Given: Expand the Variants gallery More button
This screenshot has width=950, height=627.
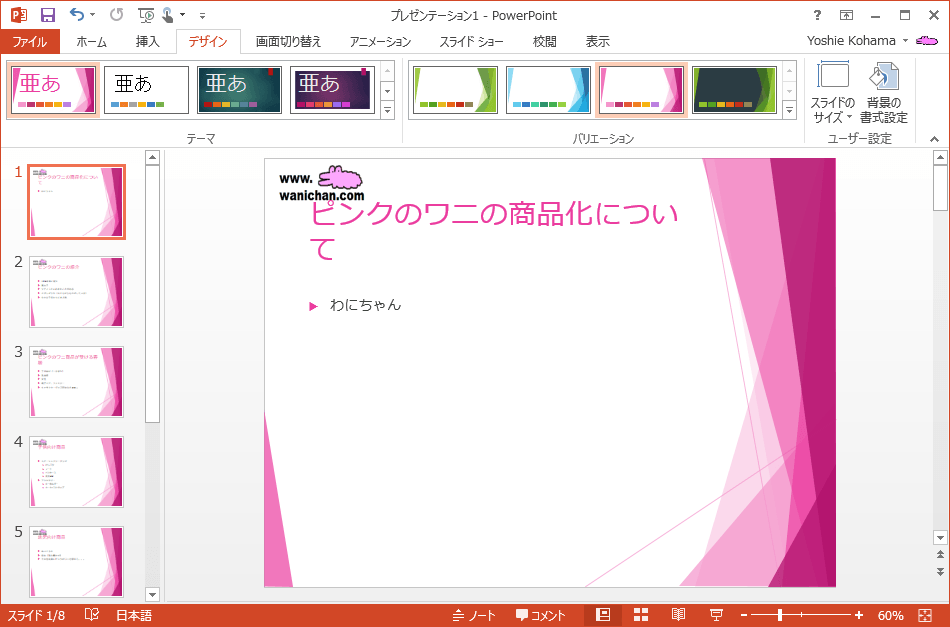Looking at the screenshot, I should click(x=789, y=111).
